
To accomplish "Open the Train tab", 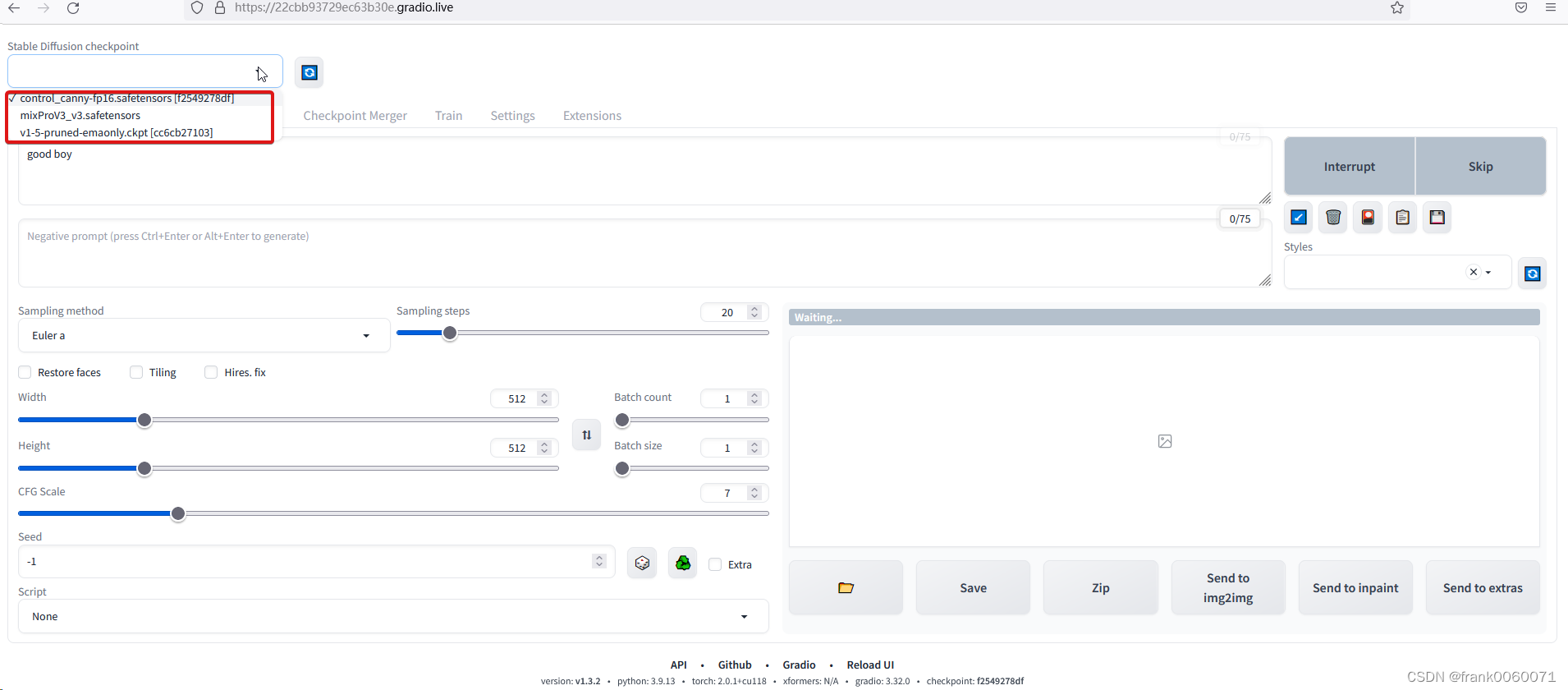I will point(448,116).
